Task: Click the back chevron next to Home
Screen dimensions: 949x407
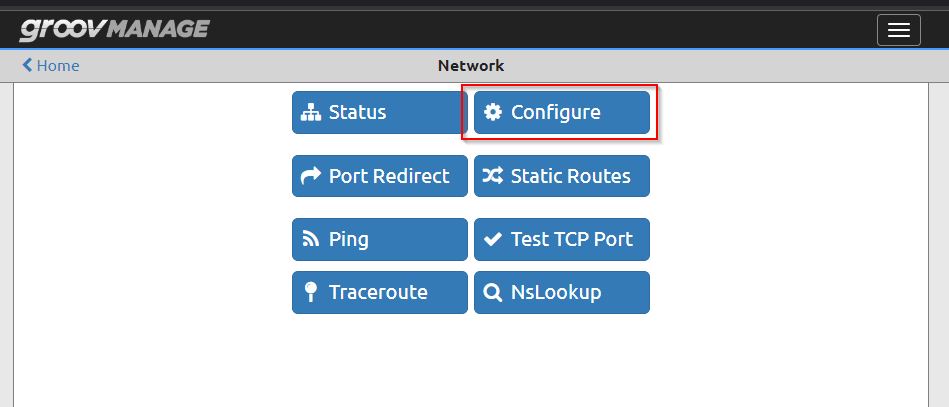Action: [27, 65]
